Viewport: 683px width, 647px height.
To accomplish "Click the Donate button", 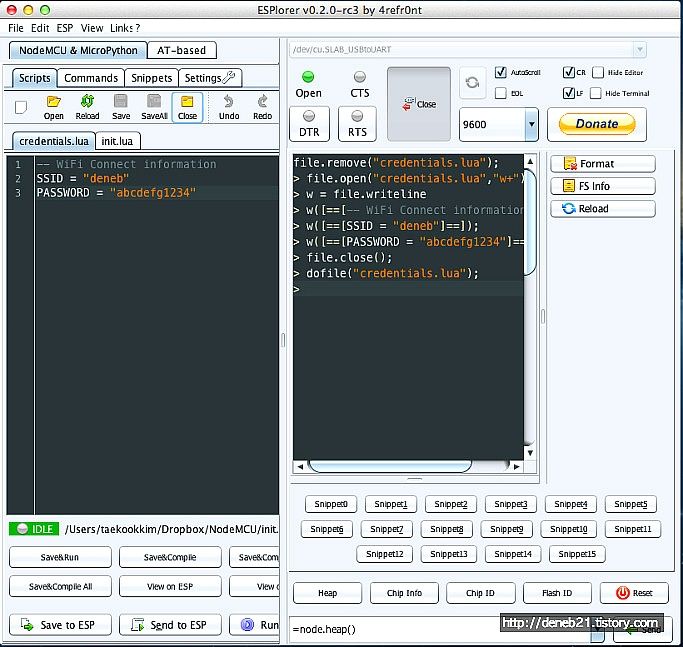I will pos(597,124).
